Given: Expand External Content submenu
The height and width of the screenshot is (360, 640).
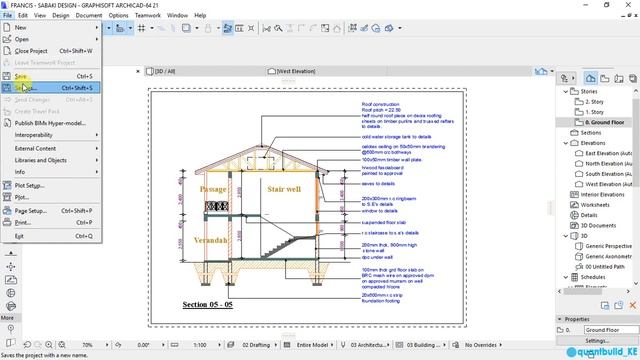Looking at the screenshot, I should [51, 149].
